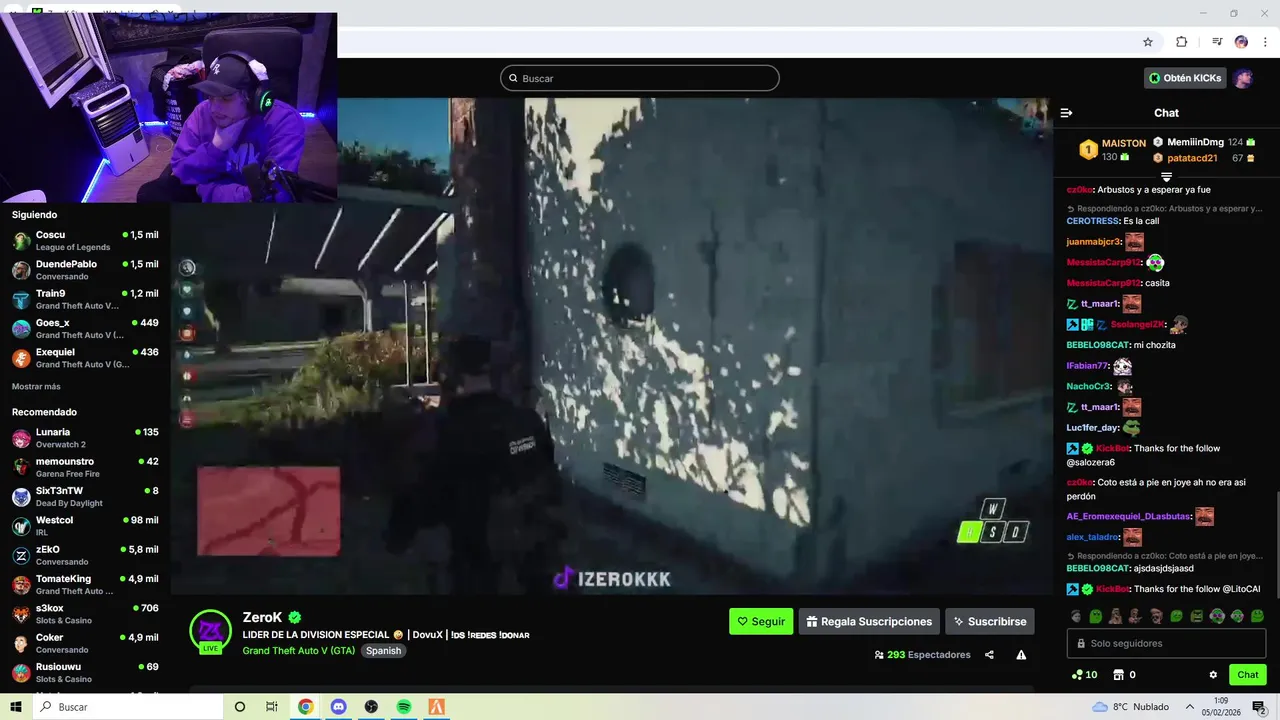This screenshot has height=720, width=1280.
Task: Expand the gift leaderboard in chat
Action: pyautogui.click(x=1166, y=177)
